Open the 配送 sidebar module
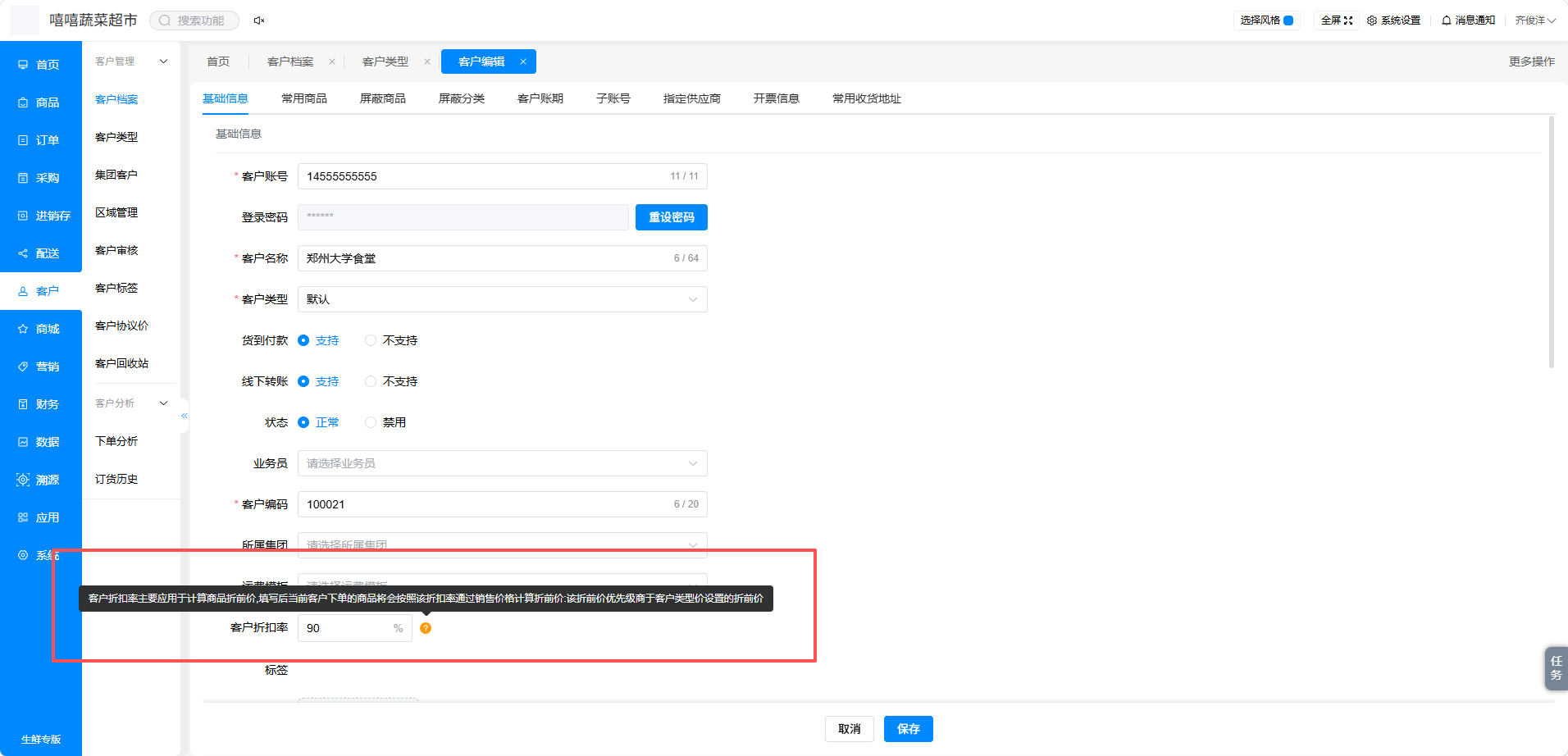This screenshot has width=1568, height=756. click(40, 253)
